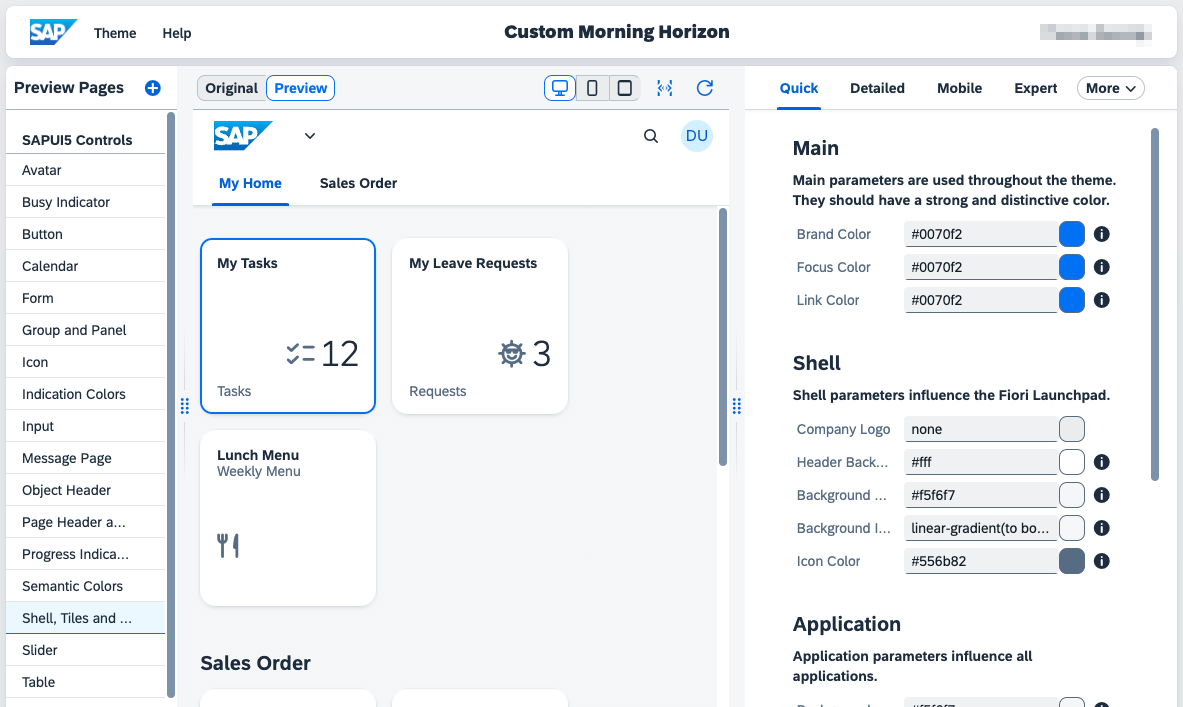Open the Focus Color swatch picker
The image size is (1183, 707).
click(1071, 267)
